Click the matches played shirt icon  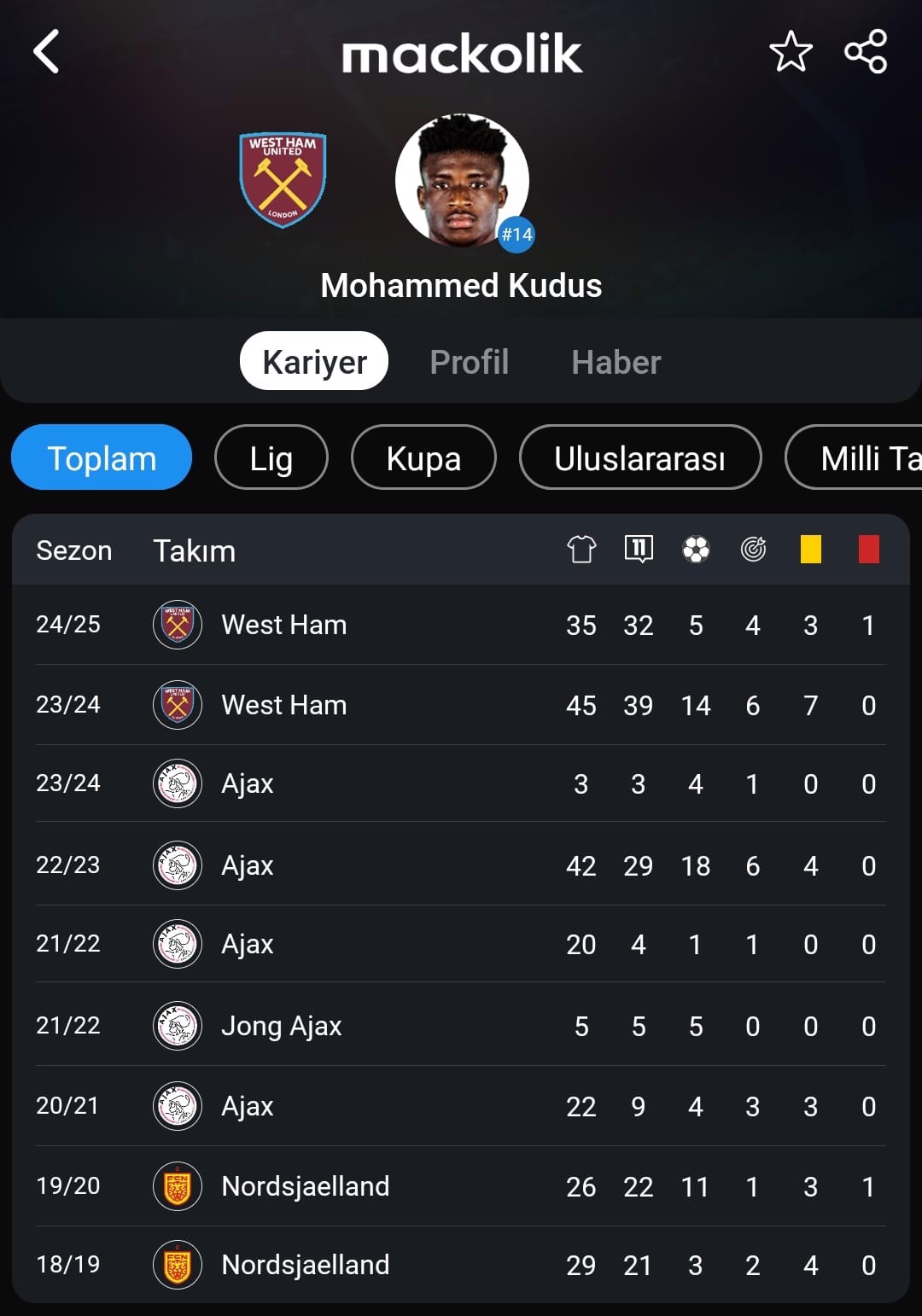pos(581,549)
